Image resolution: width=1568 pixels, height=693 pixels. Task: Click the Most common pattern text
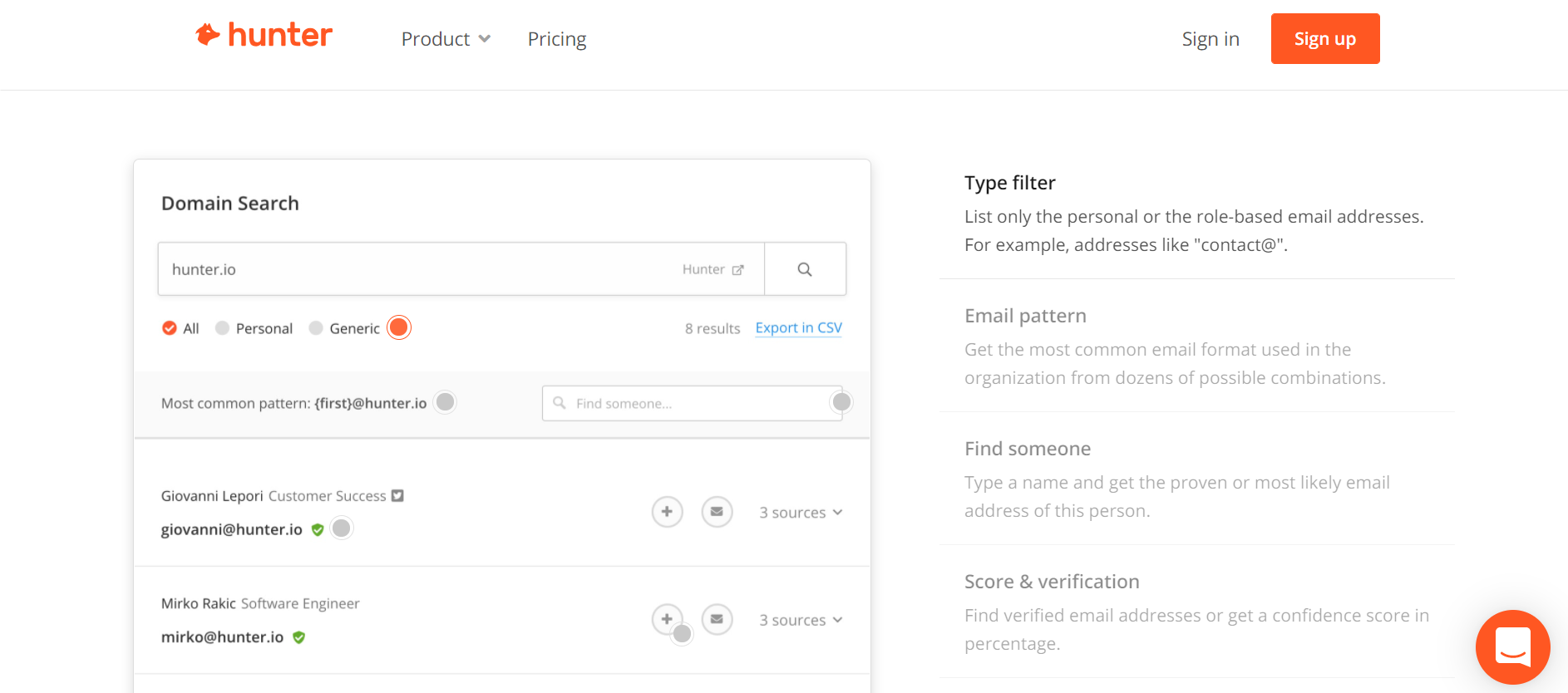point(293,403)
